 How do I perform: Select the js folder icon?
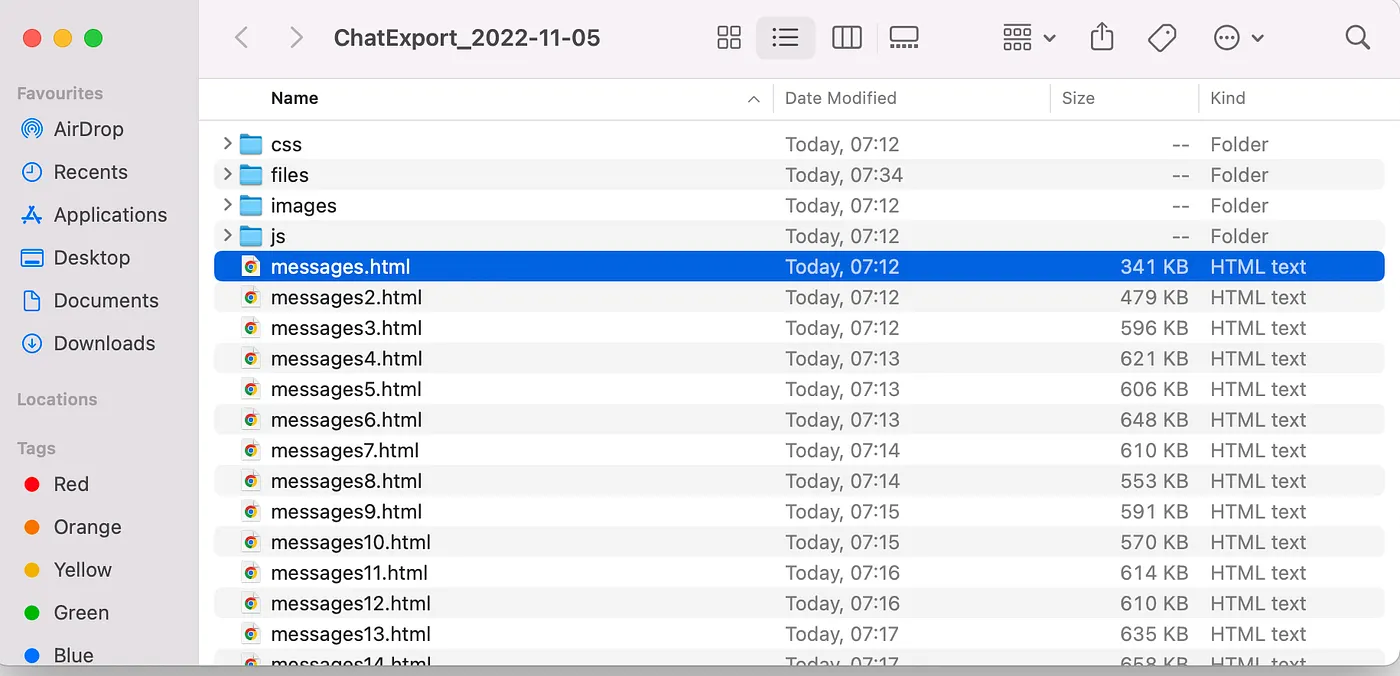coord(251,236)
